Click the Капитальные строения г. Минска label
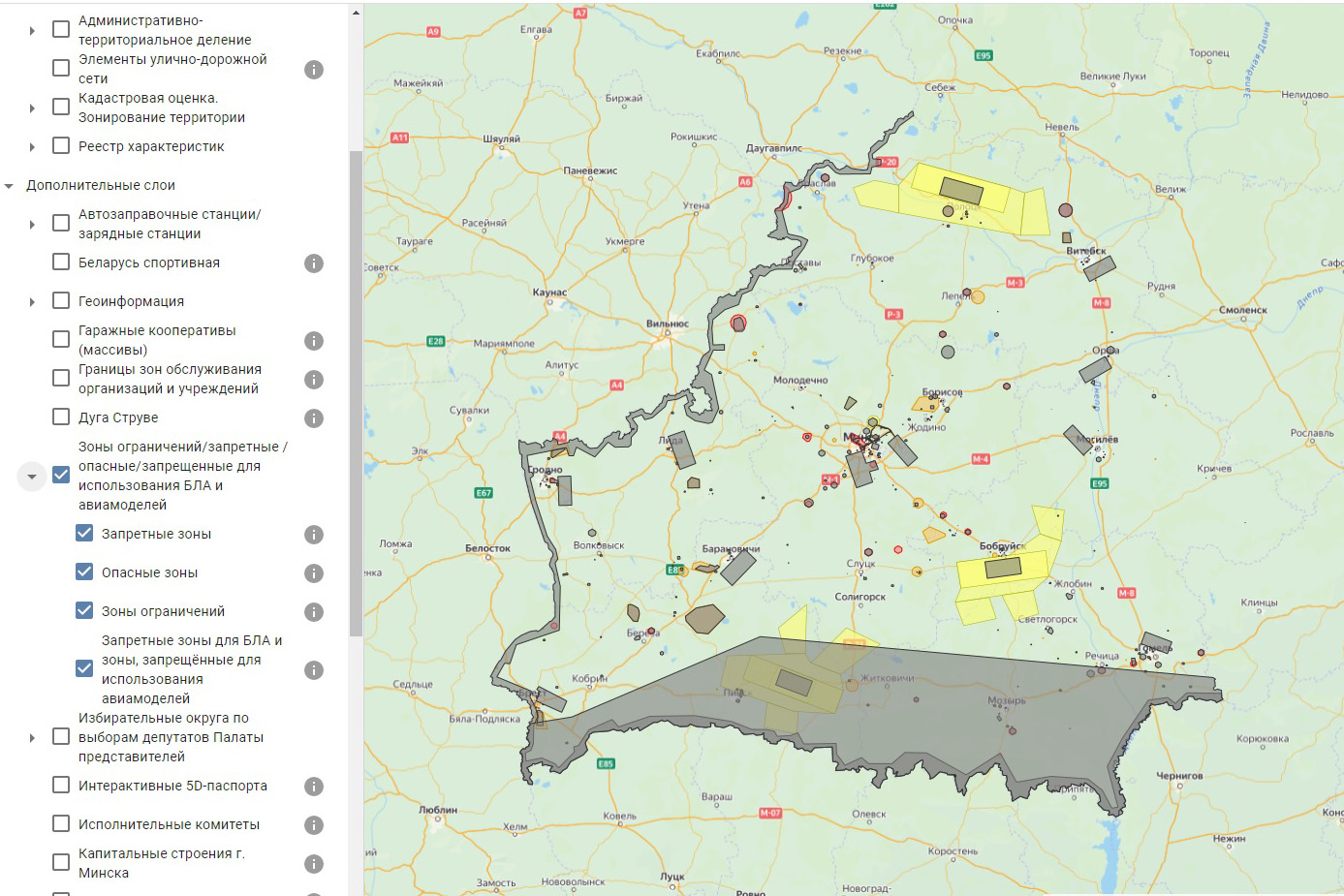The height and width of the screenshot is (896, 1344). pos(161,863)
